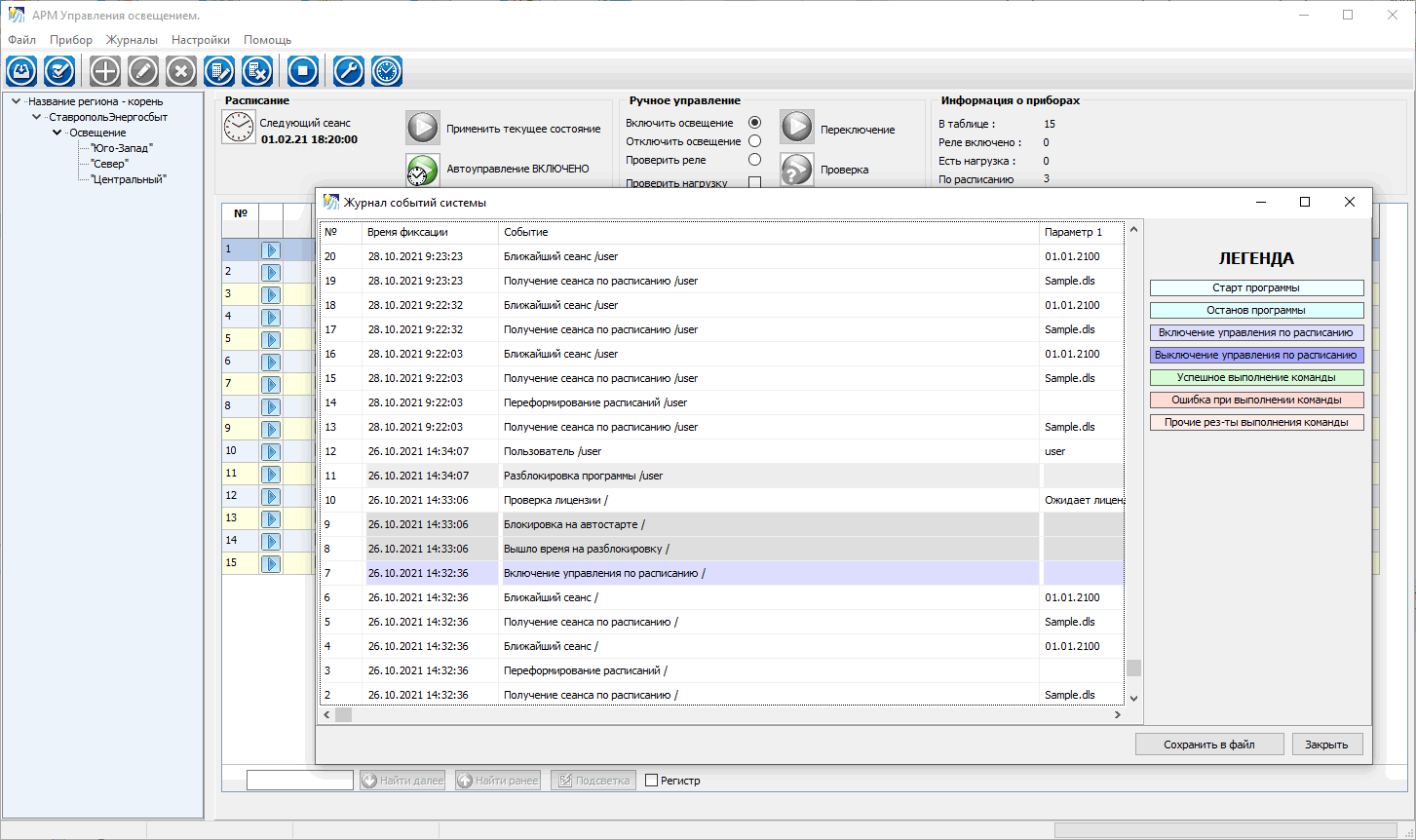
Task: Click the Проверка signal icon
Action: tap(796, 170)
